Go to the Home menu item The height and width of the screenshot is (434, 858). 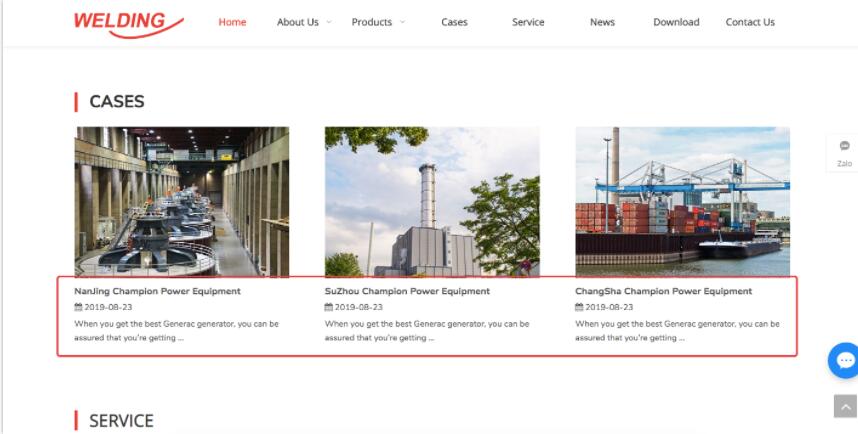[232, 22]
